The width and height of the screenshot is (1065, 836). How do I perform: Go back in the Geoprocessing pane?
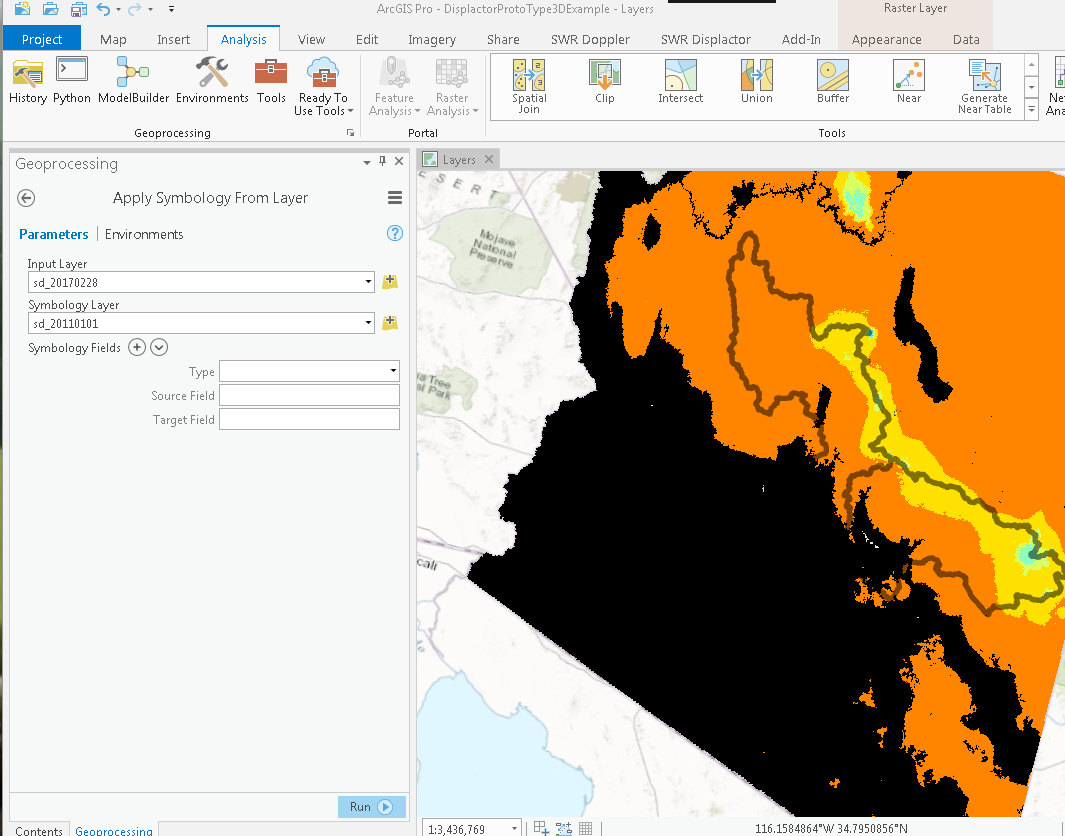pyautogui.click(x=26, y=198)
